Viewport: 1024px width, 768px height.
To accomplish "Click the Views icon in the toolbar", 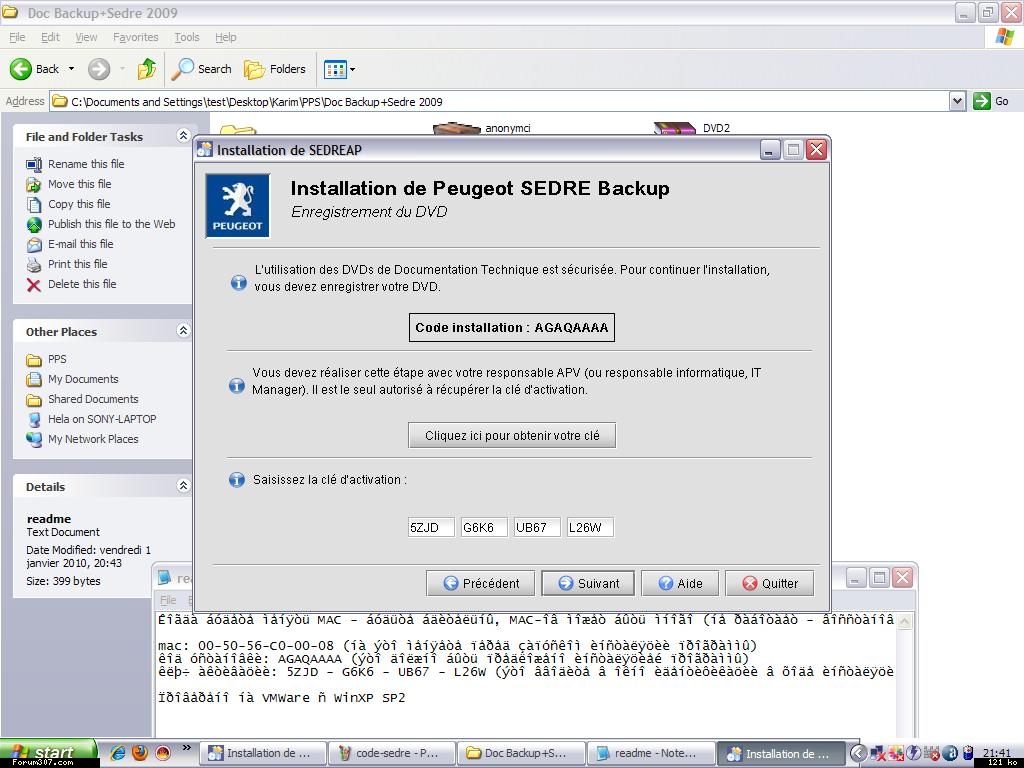I will coord(335,69).
